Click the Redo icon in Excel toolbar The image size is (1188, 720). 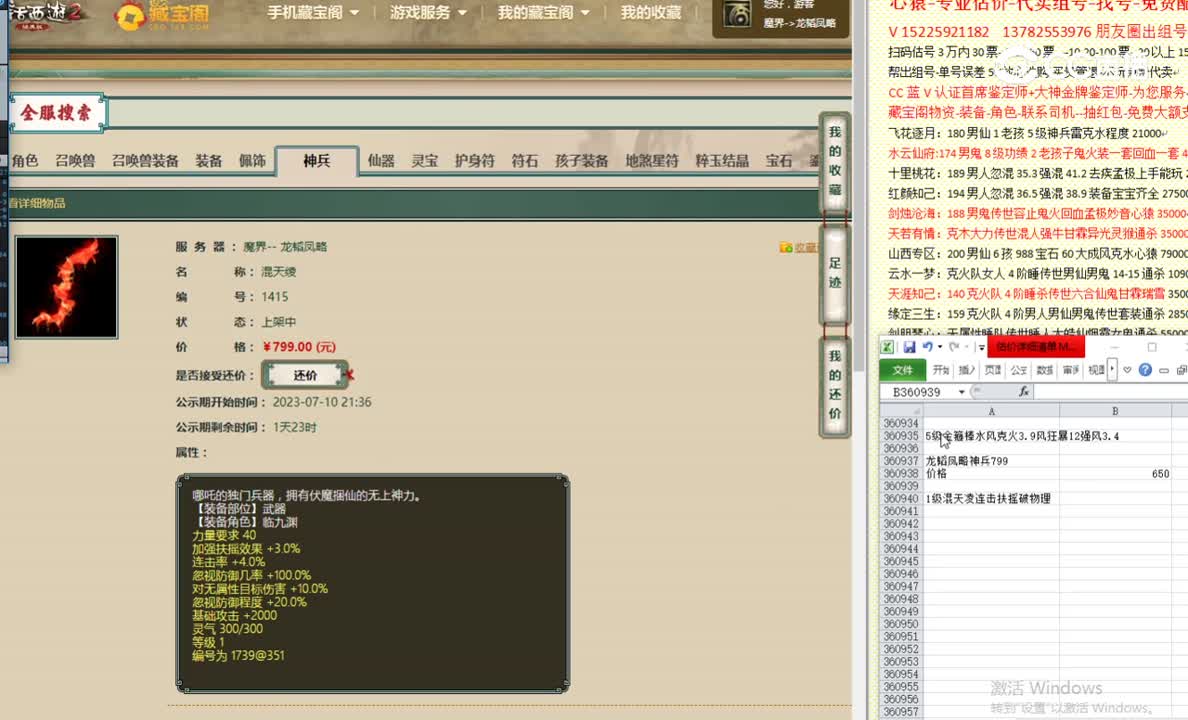[953, 347]
